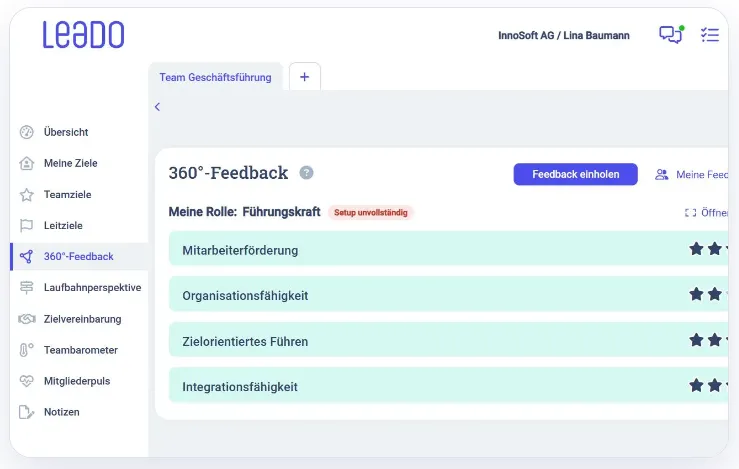Click the Teambarometer thermometer icon
This screenshot has width=739, height=469.
coord(26,350)
